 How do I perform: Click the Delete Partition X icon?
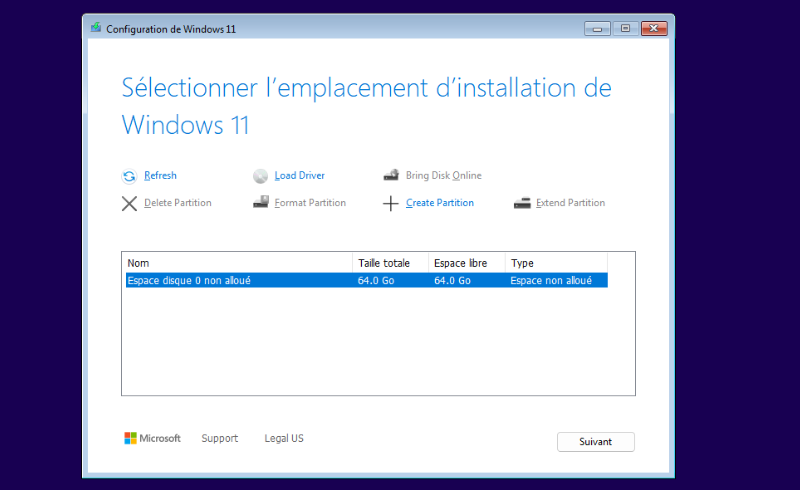point(129,204)
